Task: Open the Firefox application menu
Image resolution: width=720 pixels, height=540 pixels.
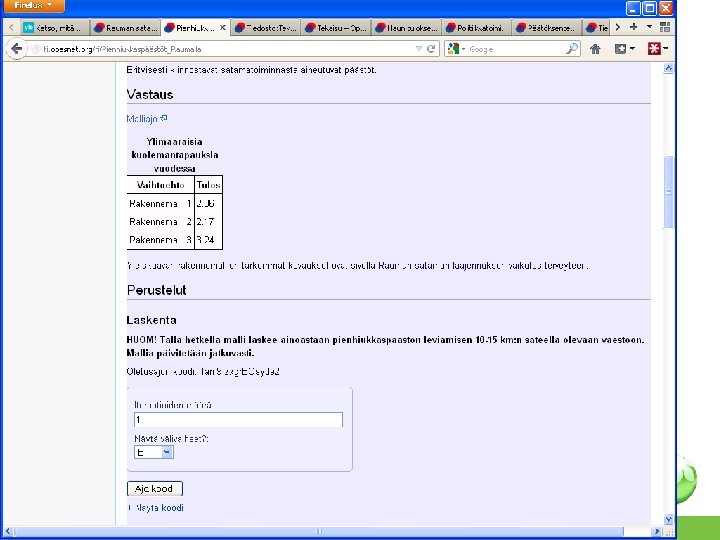Action: [33, 6]
